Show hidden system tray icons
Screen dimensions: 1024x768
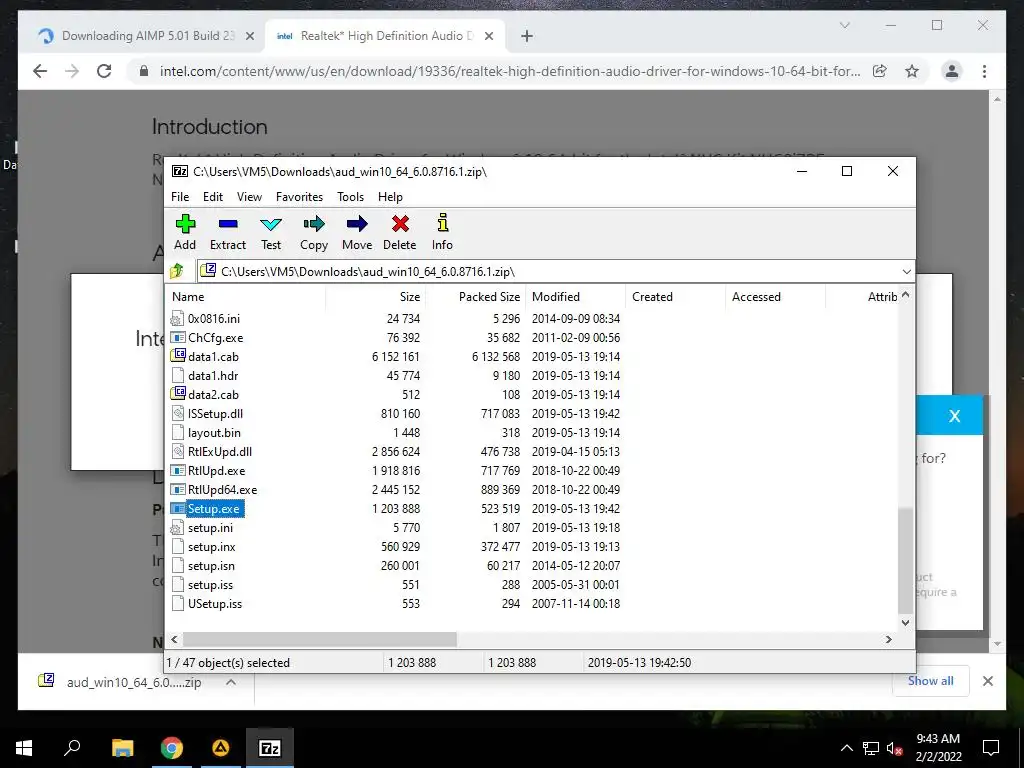(x=846, y=748)
